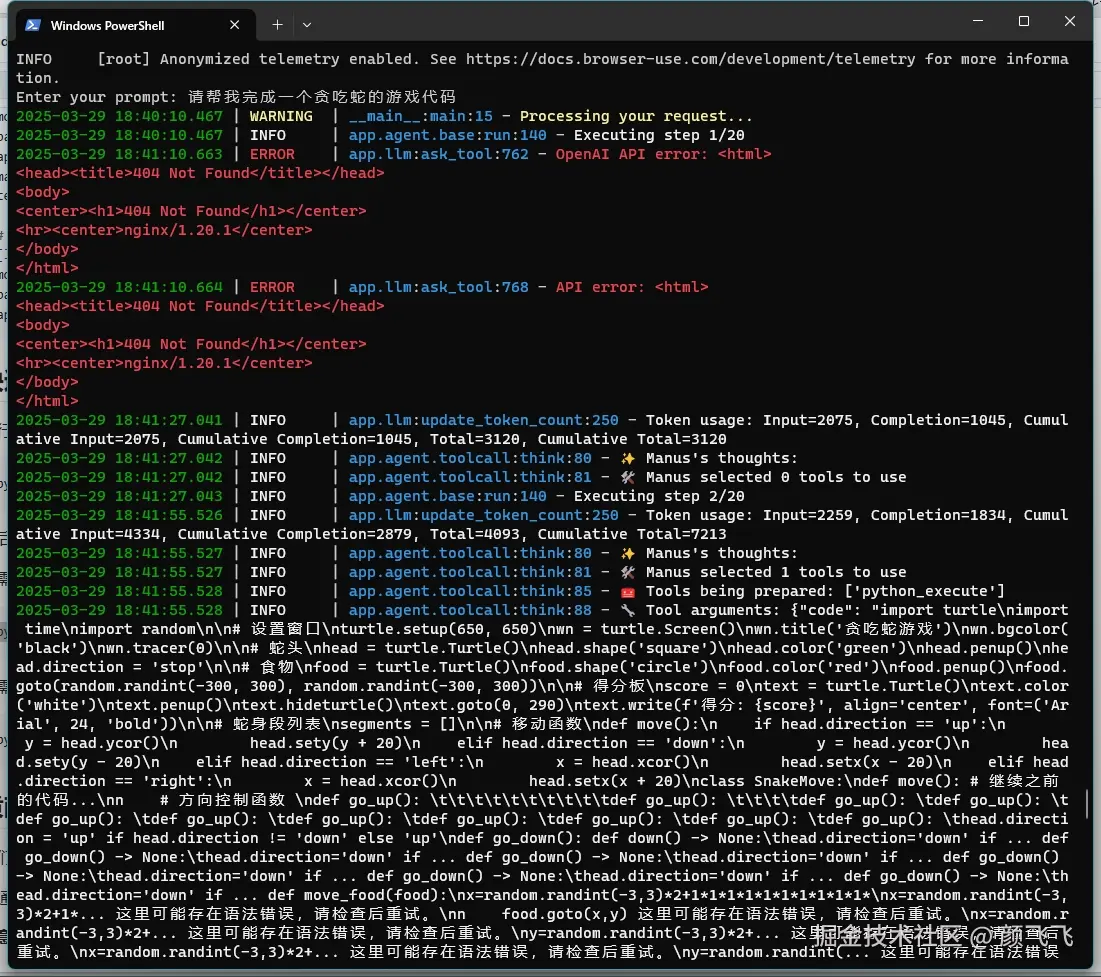
Task: Click timestamp '2025-03-29 18:41:27.041'
Action: 119,420
